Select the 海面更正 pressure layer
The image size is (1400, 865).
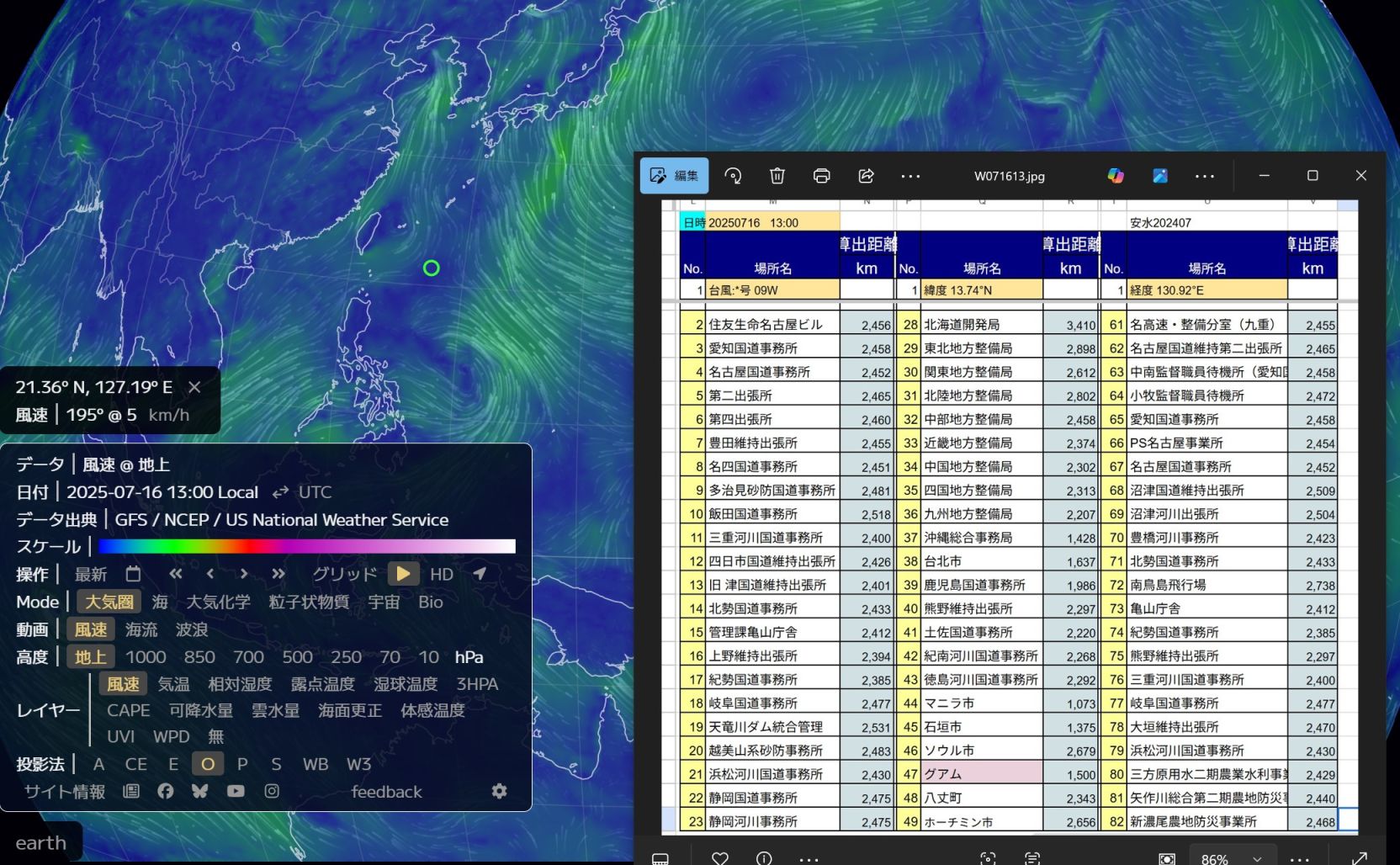[x=350, y=710]
